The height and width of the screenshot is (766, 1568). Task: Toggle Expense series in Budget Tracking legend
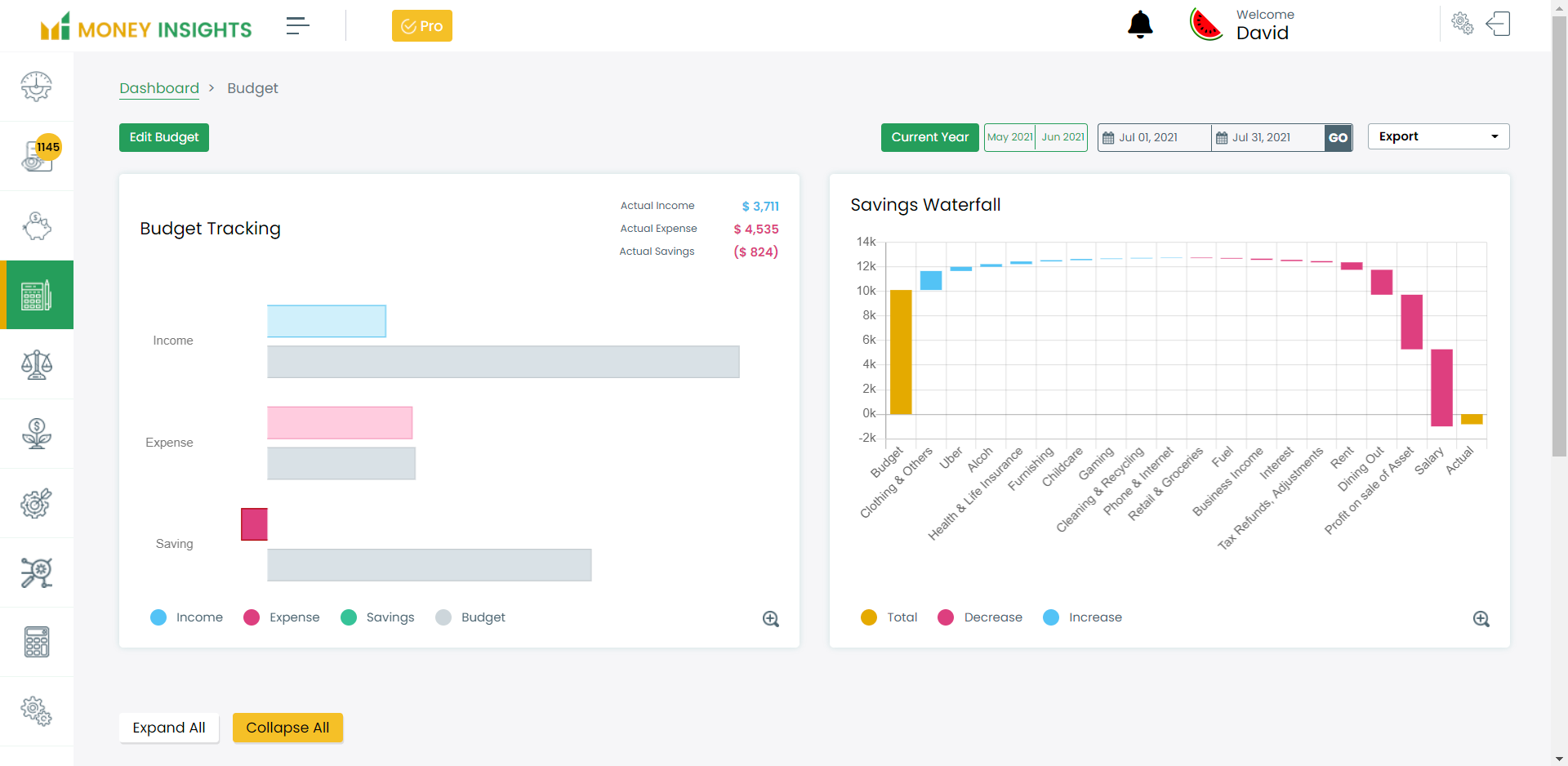[282, 617]
